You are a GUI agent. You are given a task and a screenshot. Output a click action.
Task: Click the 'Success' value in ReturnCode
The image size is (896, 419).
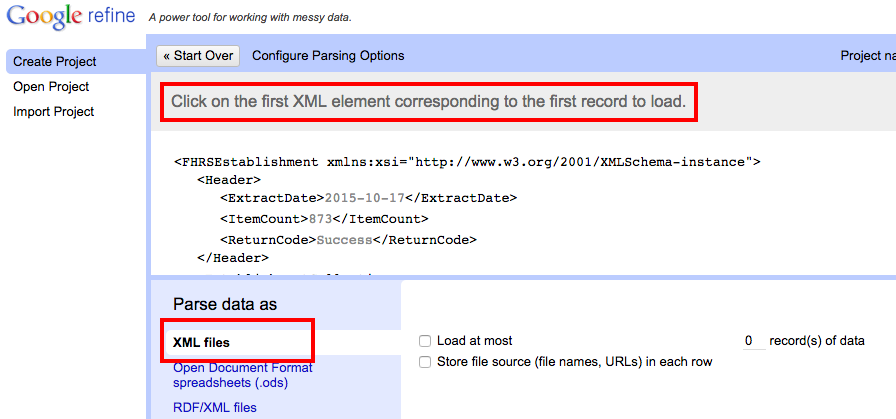344,240
